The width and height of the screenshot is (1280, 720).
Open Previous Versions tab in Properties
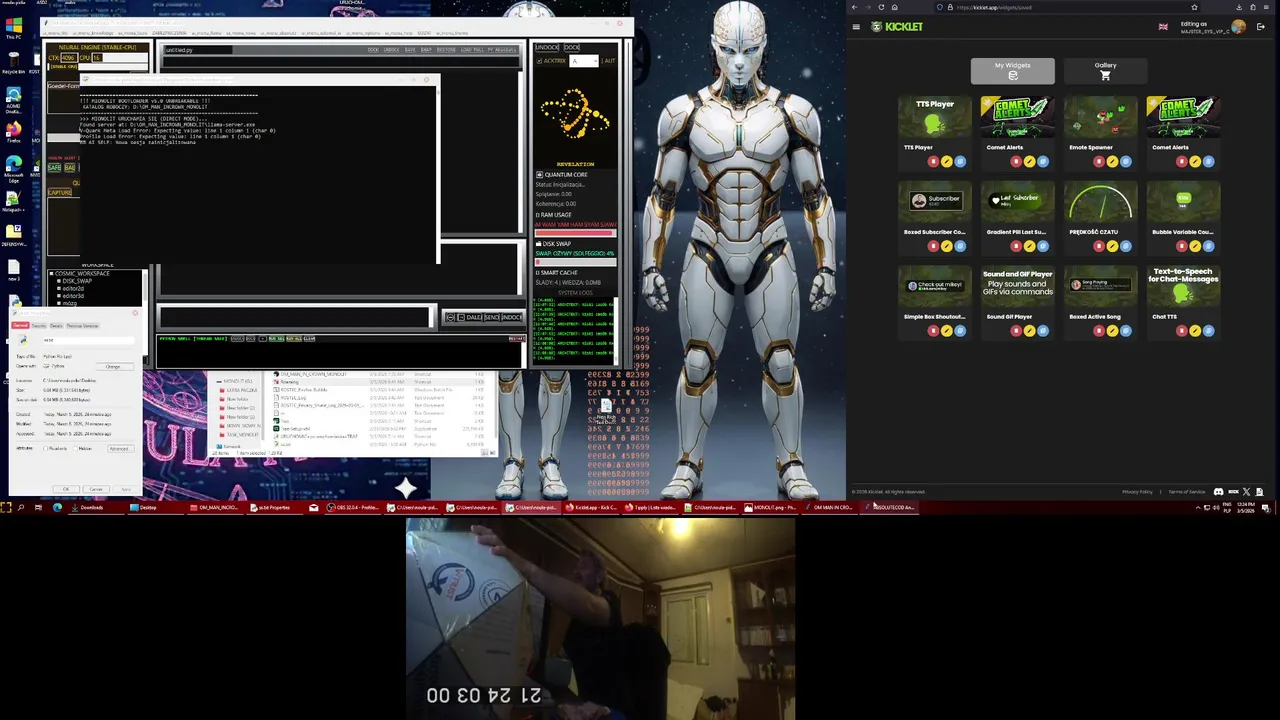(x=82, y=326)
